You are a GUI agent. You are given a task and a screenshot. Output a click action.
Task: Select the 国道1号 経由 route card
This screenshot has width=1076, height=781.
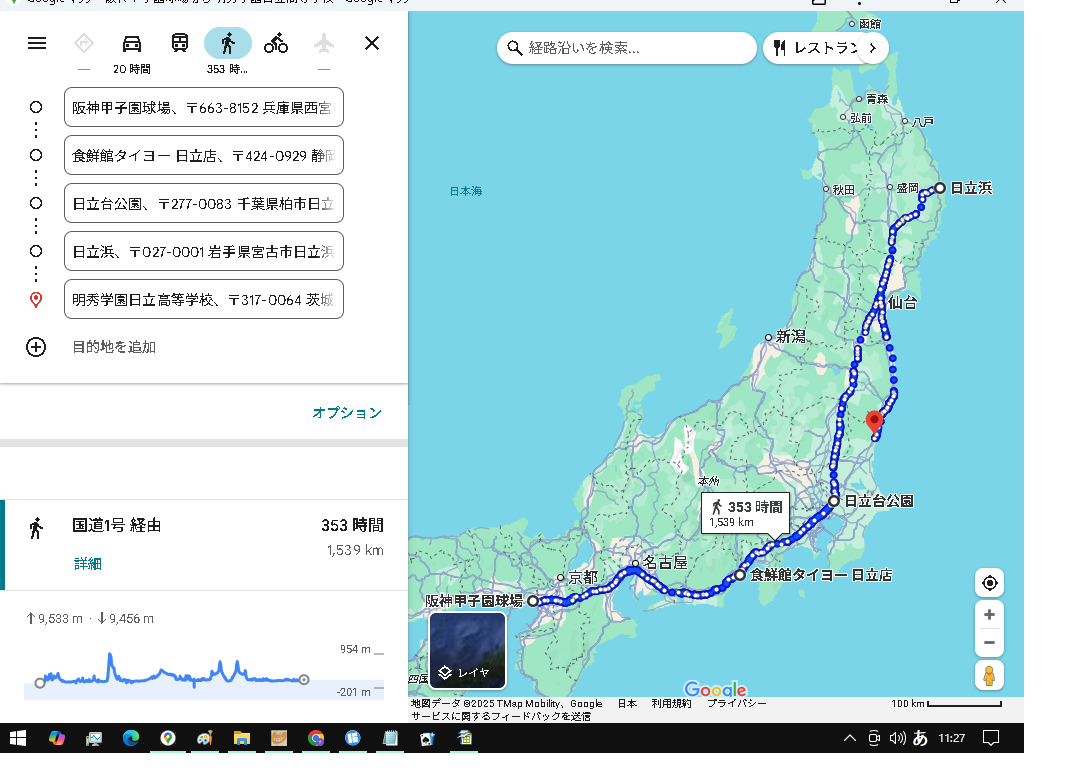[x=204, y=545]
